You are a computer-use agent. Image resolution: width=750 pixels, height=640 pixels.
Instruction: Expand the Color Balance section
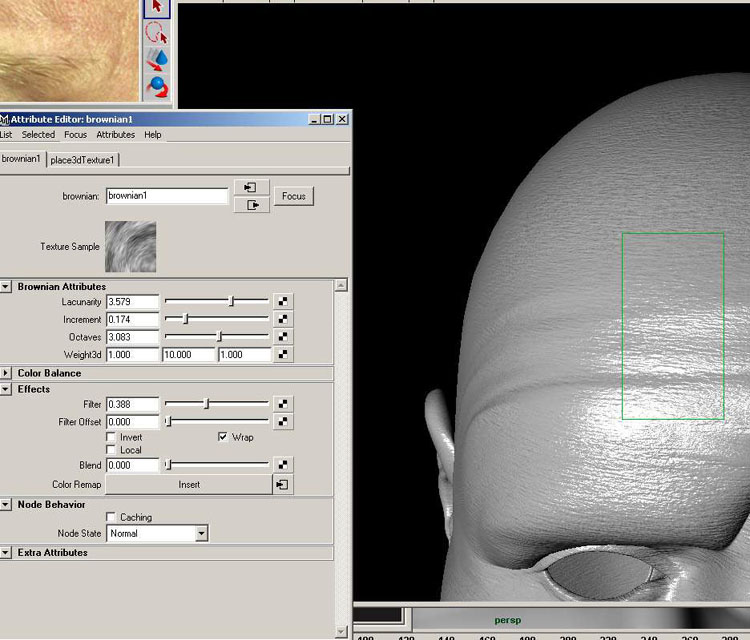pyautogui.click(x=7, y=374)
